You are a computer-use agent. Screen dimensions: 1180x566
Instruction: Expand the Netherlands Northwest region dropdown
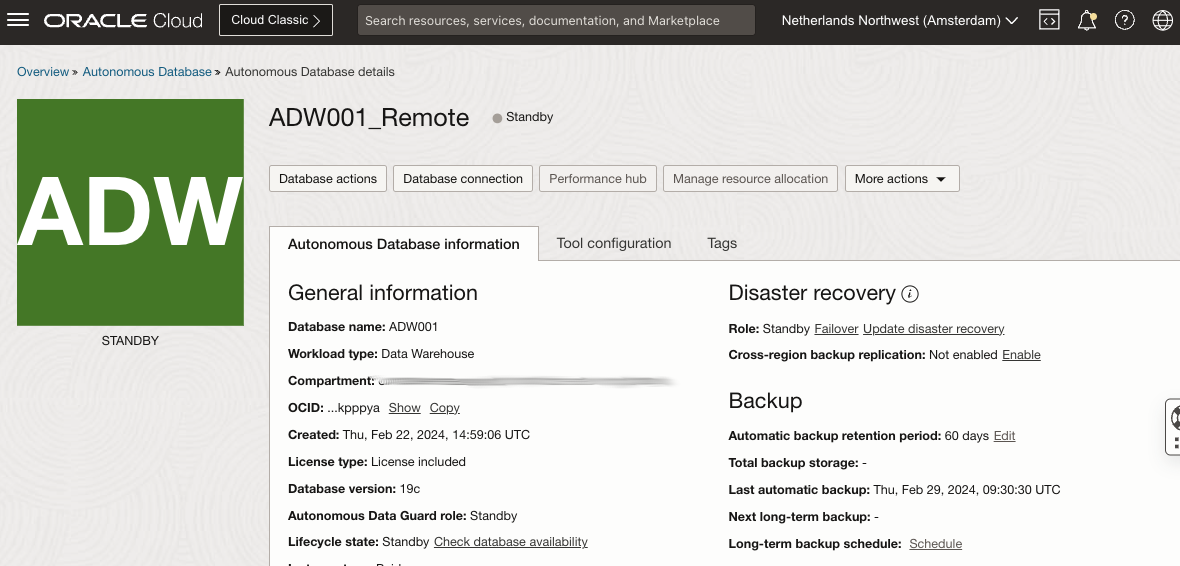(900, 20)
